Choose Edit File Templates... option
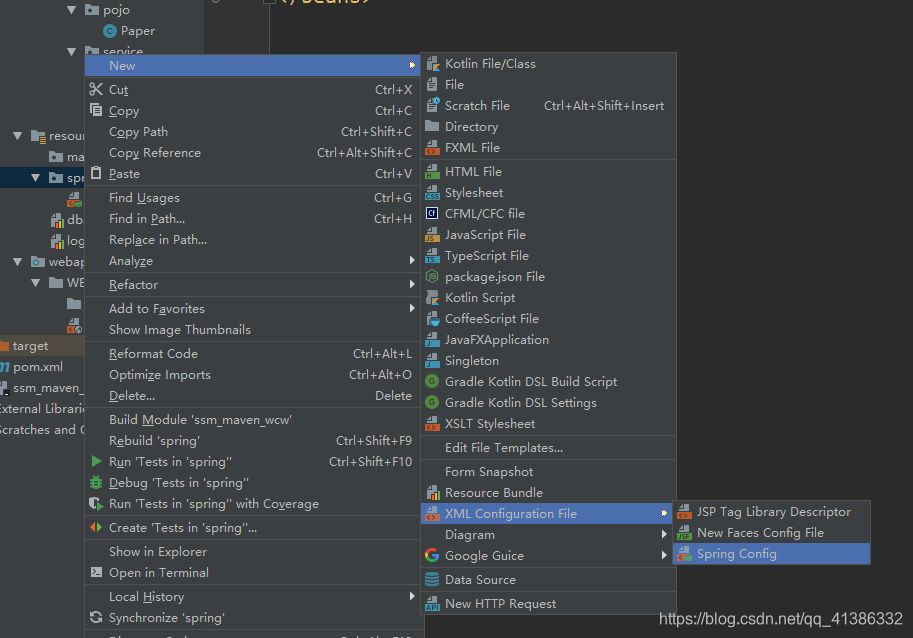 point(548,448)
